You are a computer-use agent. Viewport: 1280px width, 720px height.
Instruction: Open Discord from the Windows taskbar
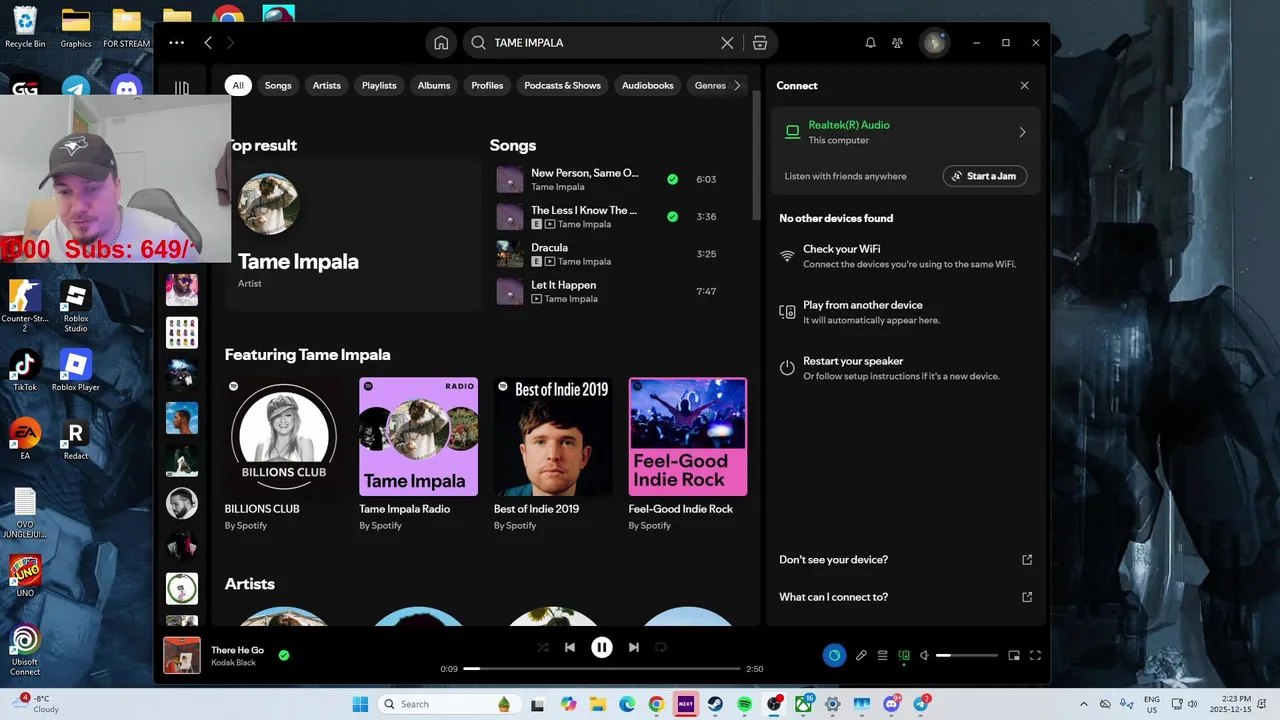[x=892, y=704]
